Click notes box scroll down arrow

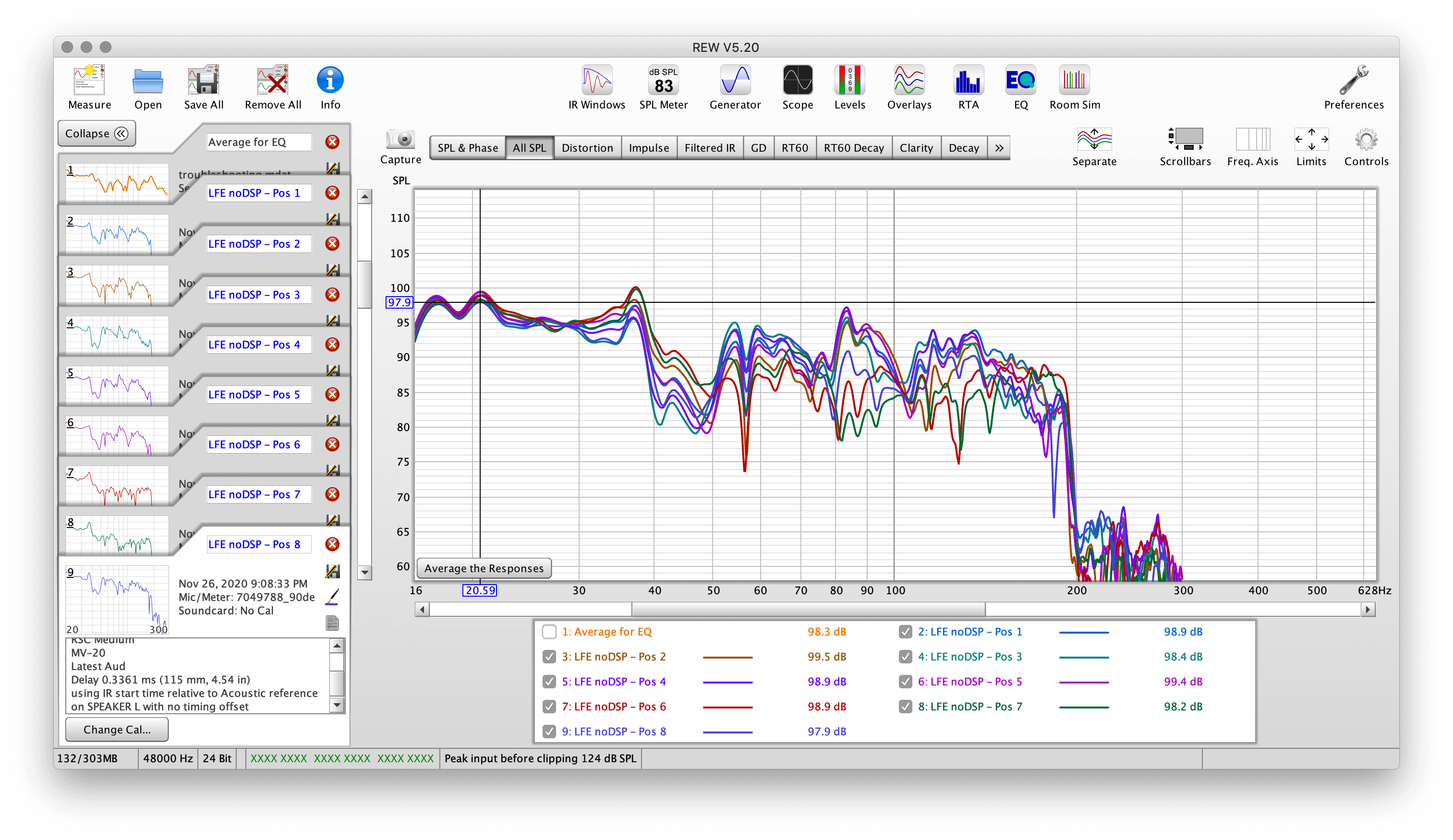pos(337,705)
